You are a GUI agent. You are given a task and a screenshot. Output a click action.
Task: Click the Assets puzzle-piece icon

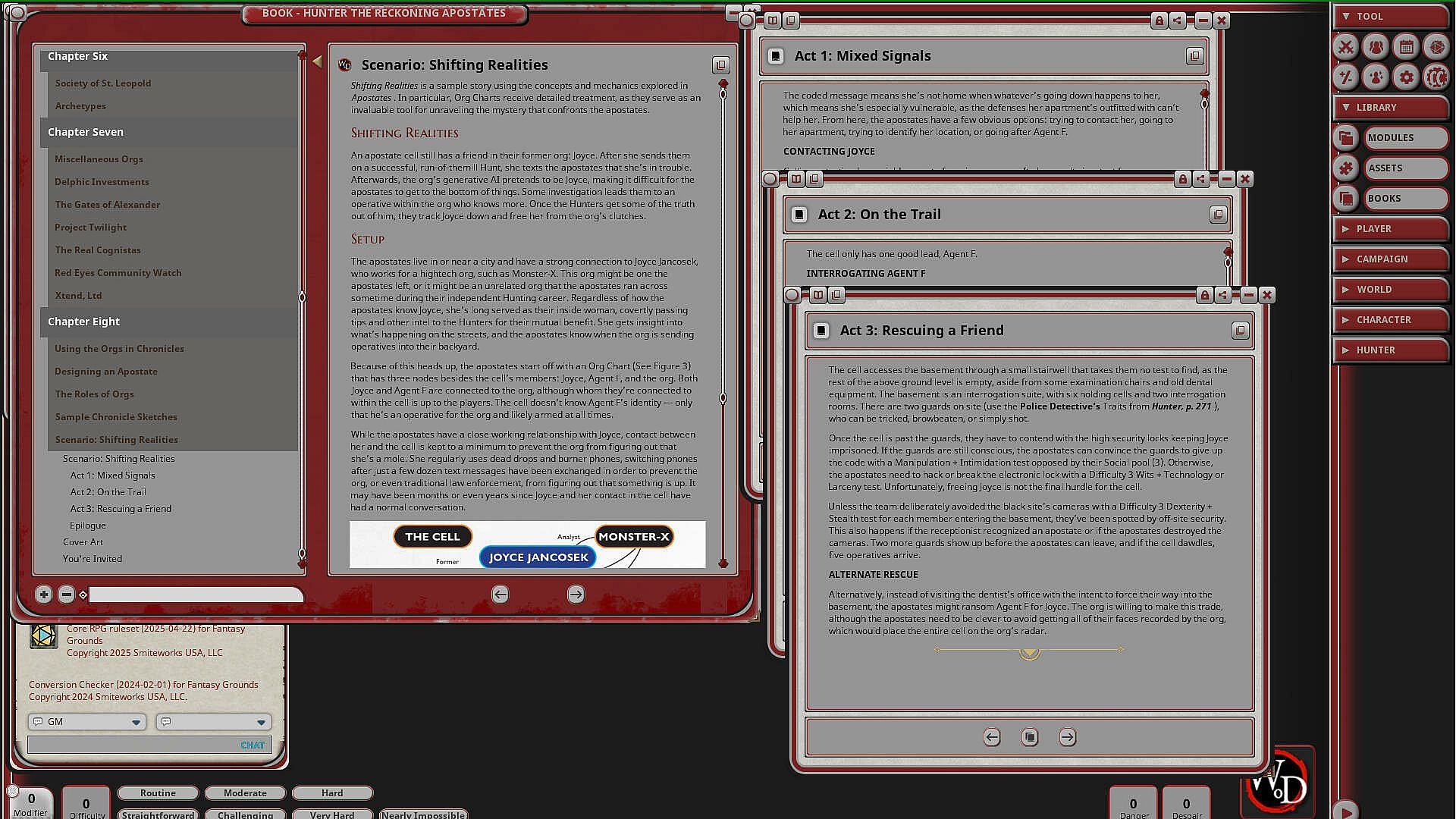pos(1345,168)
